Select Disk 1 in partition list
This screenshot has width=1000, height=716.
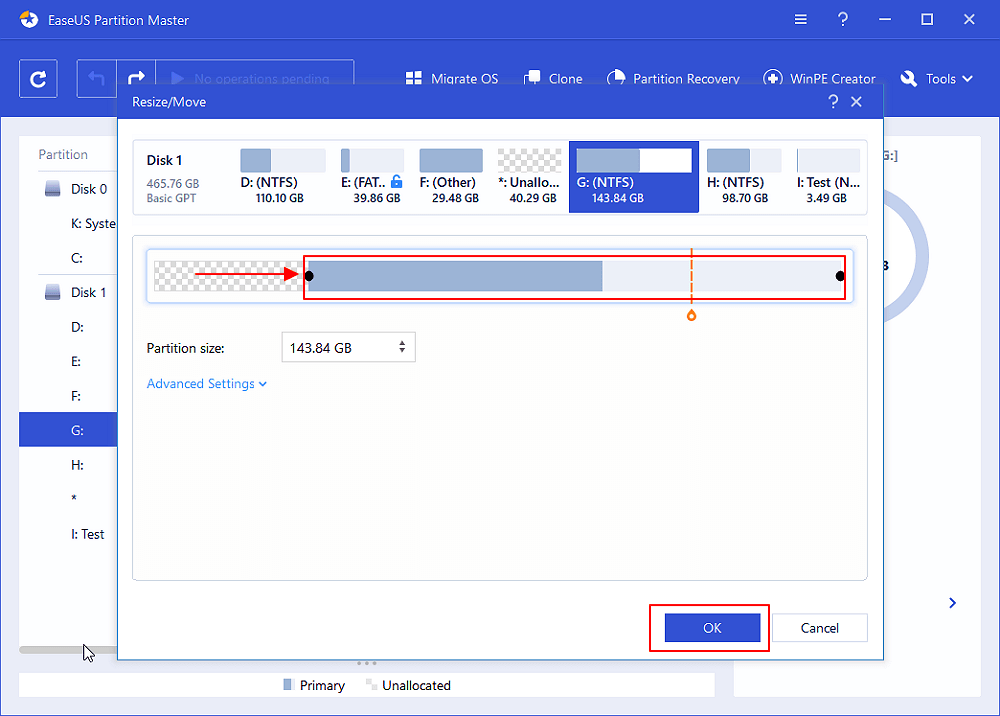click(x=77, y=292)
